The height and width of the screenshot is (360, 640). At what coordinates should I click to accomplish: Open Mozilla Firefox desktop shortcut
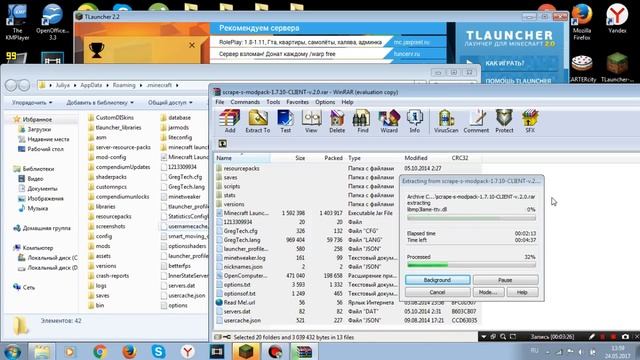[x=582, y=21]
